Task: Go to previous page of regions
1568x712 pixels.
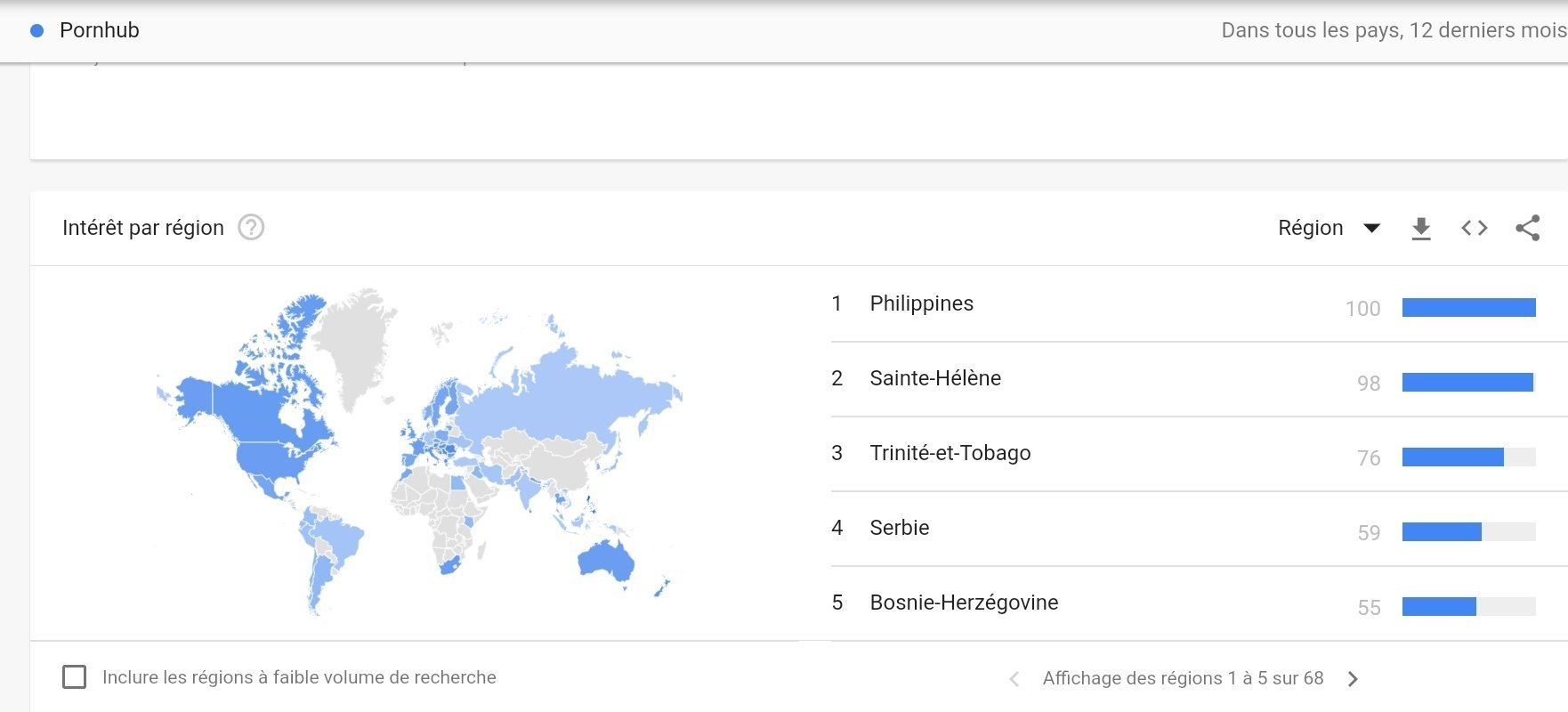Action: click(x=1014, y=679)
